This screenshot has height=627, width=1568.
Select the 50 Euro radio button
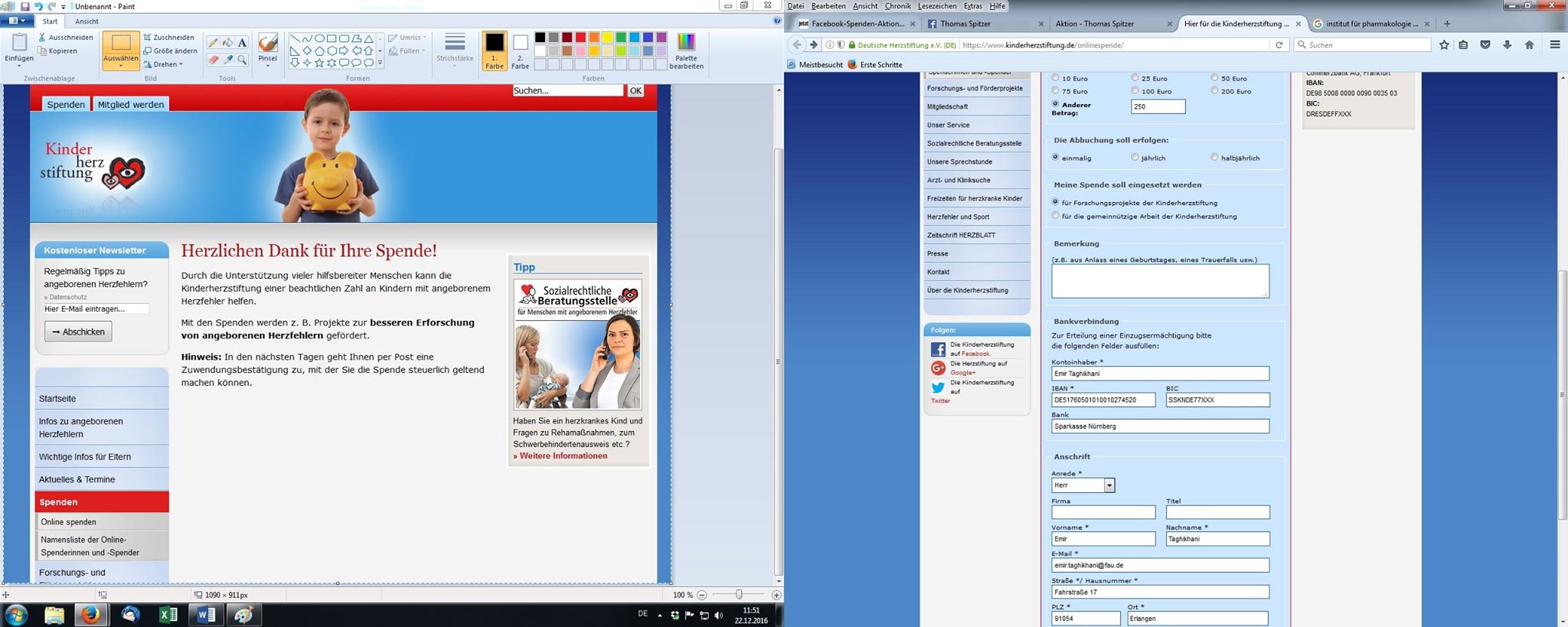[1214, 77]
